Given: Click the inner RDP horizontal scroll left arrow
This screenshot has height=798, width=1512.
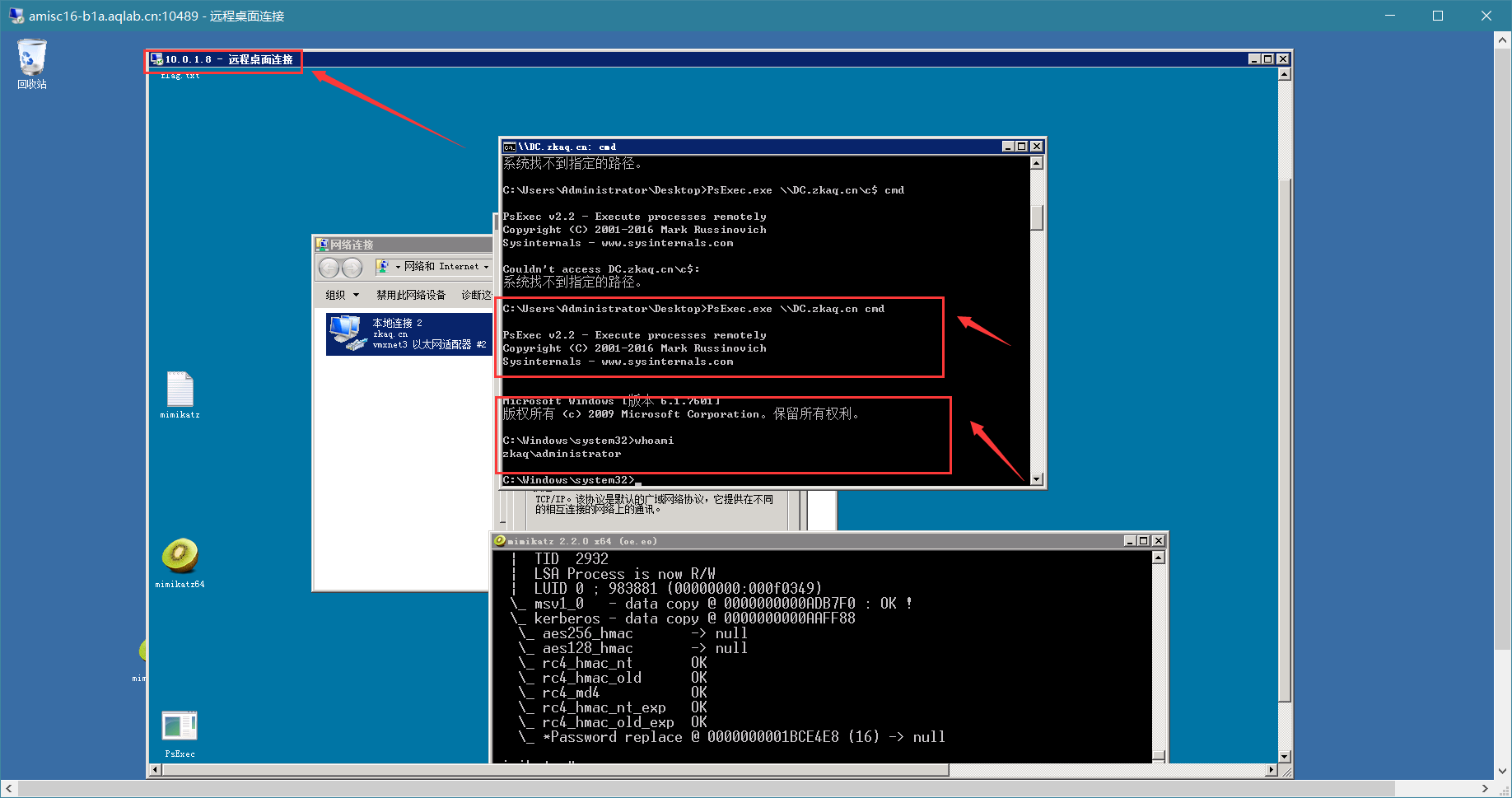Looking at the screenshot, I should (x=155, y=770).
